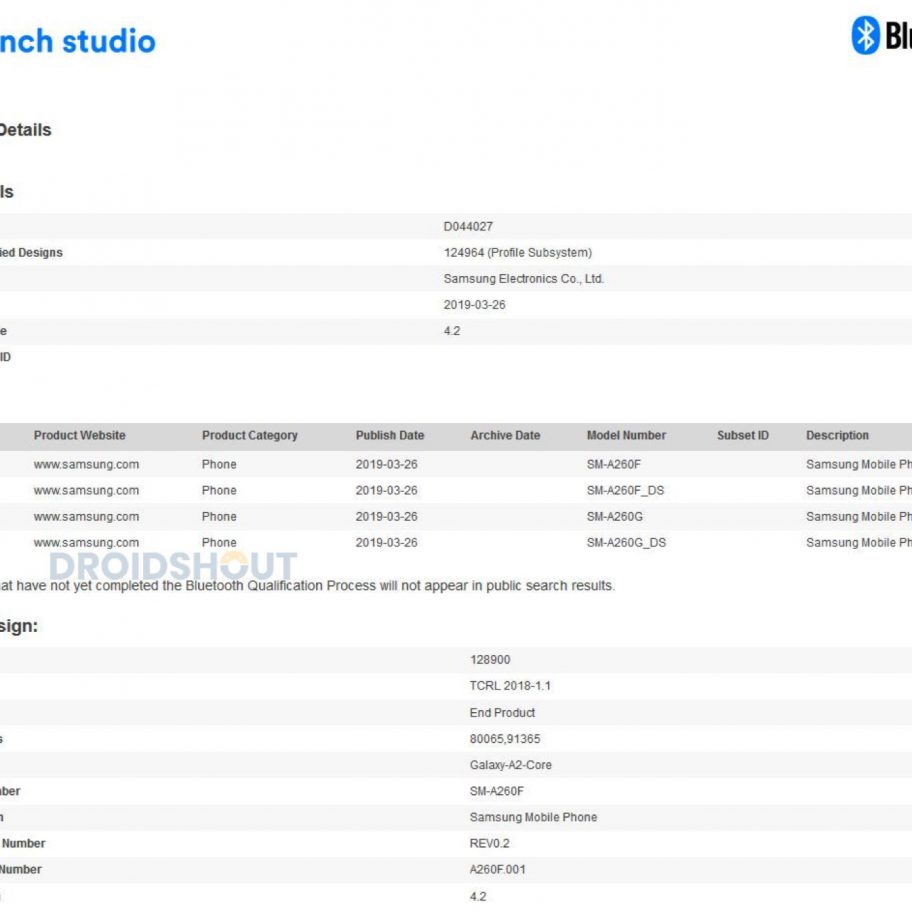Click the Launch Studio logo text

77,41
